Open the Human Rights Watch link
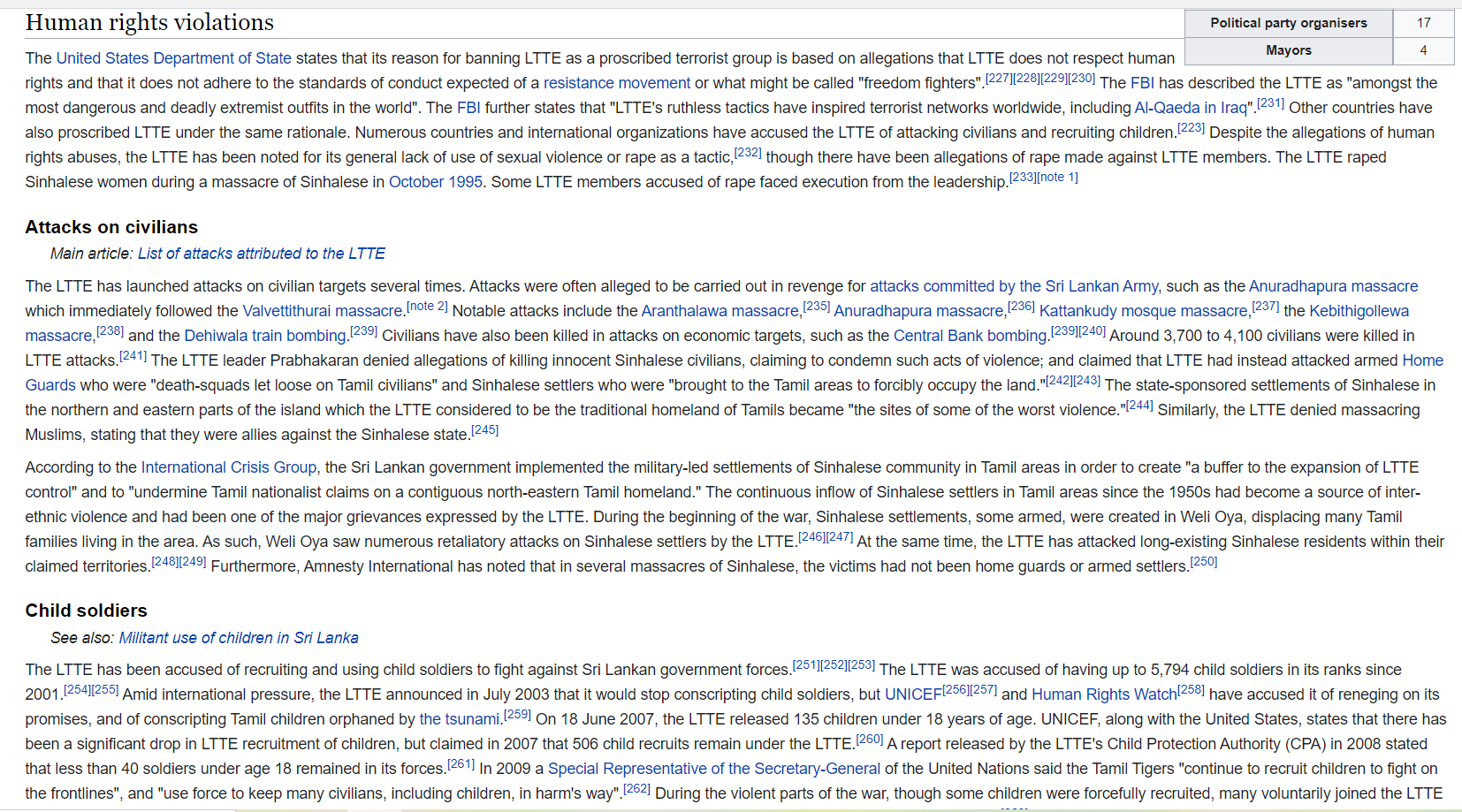Screen dimensions: 1462x812 point(1104,694)
